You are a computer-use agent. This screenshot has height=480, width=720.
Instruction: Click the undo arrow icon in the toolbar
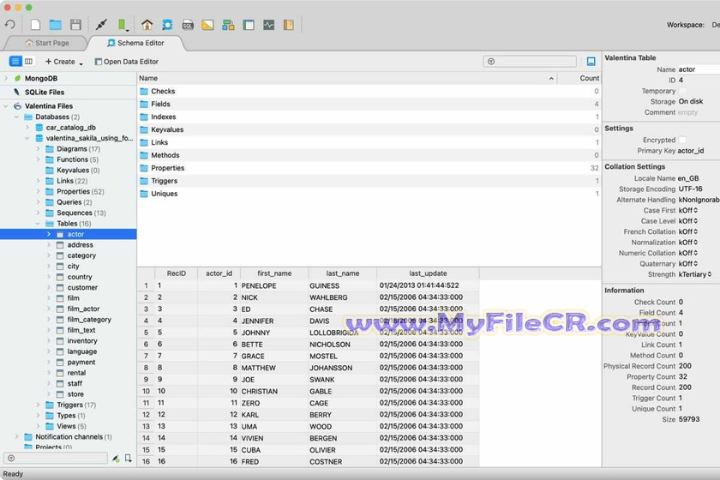(x=10, y=24)
